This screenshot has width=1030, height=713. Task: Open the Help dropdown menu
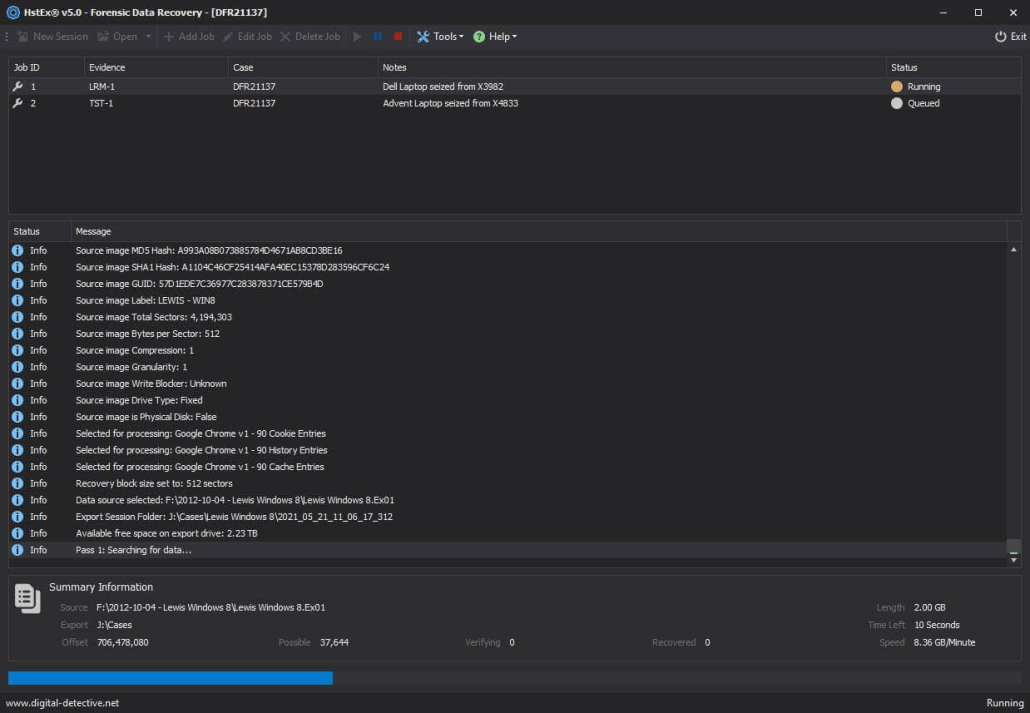tap(495, 37)
